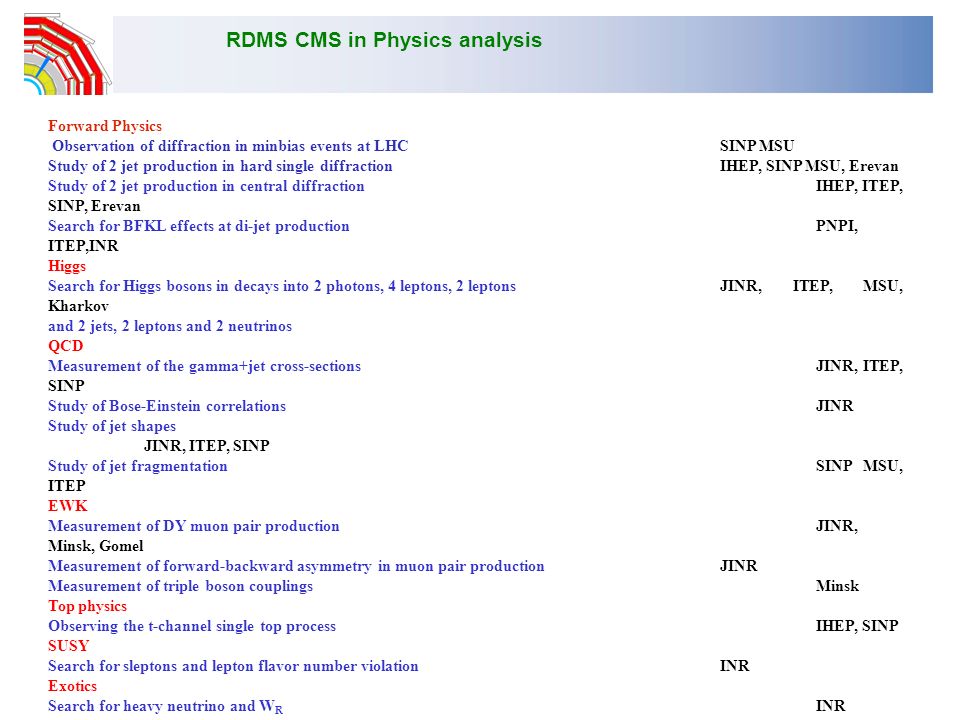Image resolution: width=960 pixels, height=720 pixels.
Task: Select 'IHEP, SINP MSU, Erevan' institute list
Action: [809, 166]
